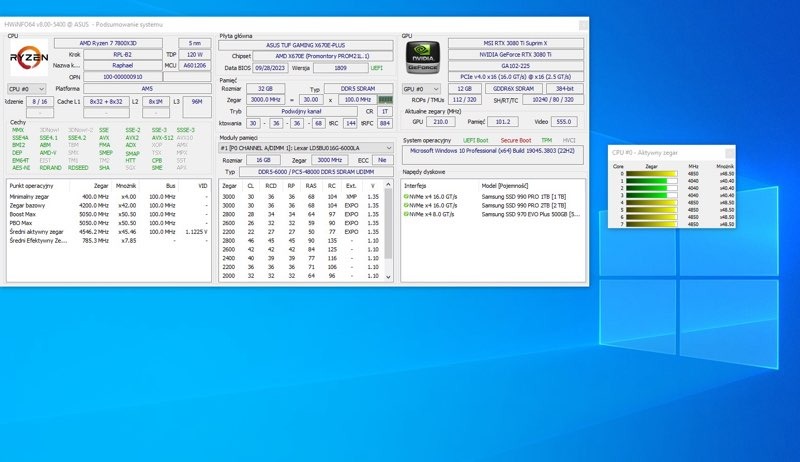Click the PBO Max row in operating points
The image size is (800, 462).
click(108, 223)
